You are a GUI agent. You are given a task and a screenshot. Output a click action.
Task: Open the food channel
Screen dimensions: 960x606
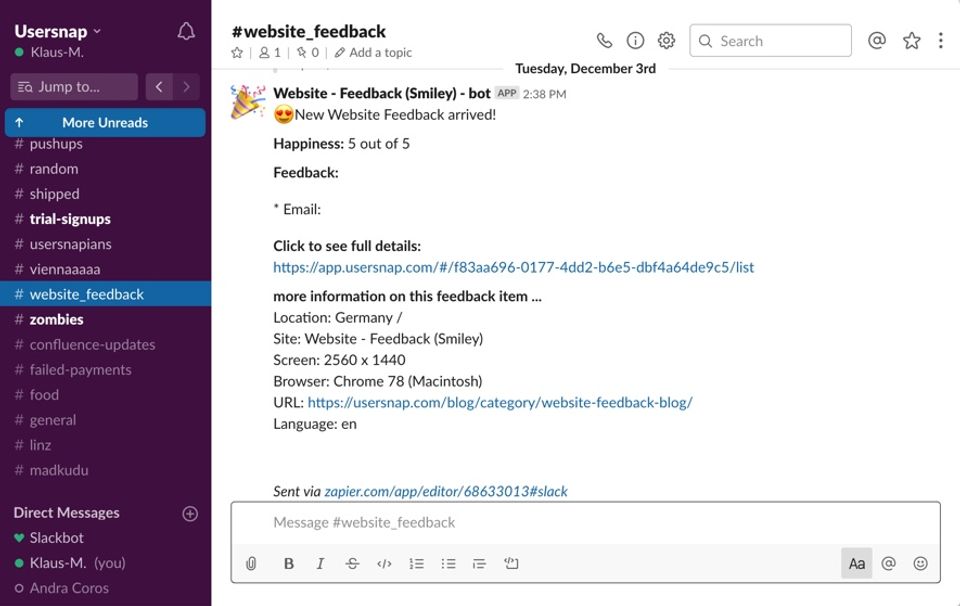(x=105, y=395)
